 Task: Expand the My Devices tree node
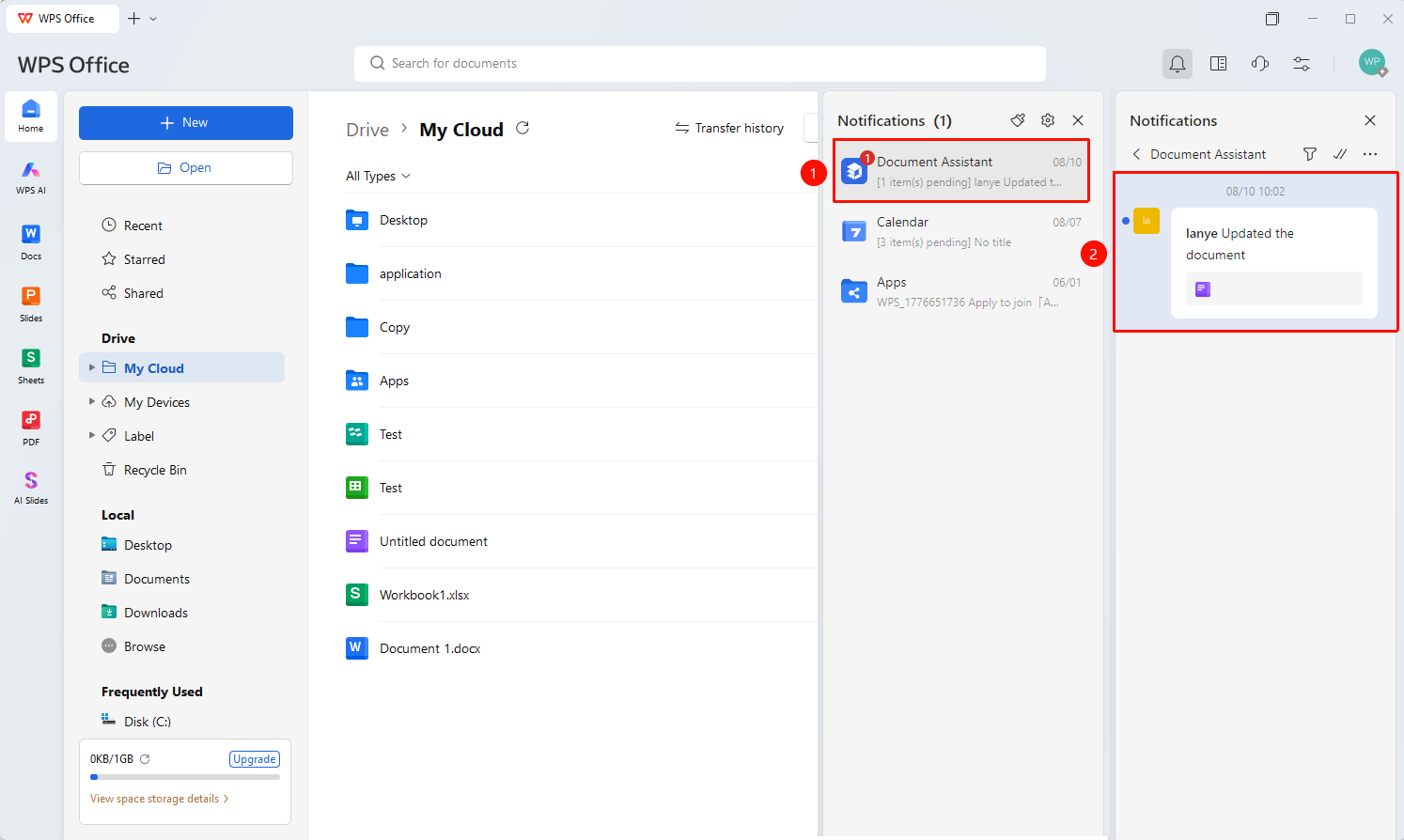pyautogui.click(x=91, y=401)
